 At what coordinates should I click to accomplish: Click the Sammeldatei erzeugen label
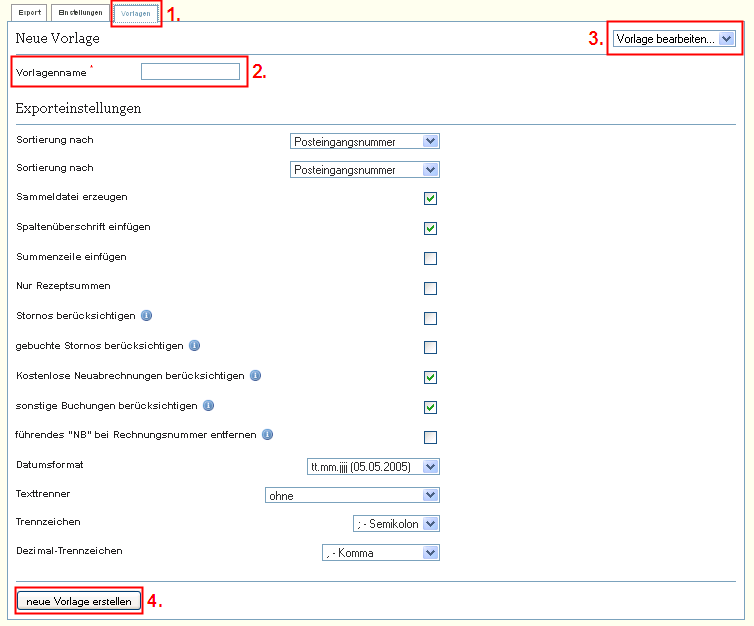pos(72,197)
